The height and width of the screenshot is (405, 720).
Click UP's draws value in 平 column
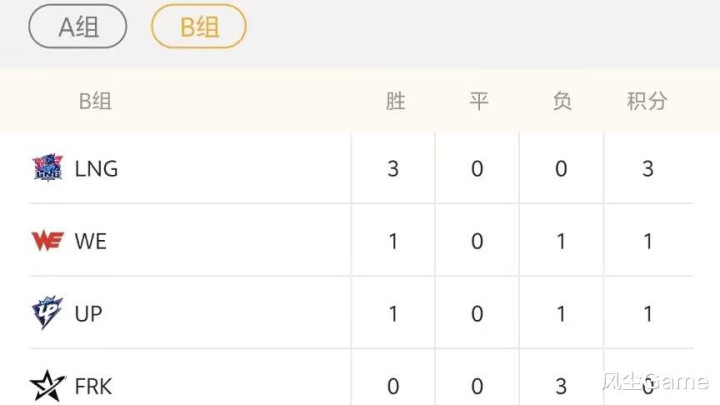click(477, 313)
